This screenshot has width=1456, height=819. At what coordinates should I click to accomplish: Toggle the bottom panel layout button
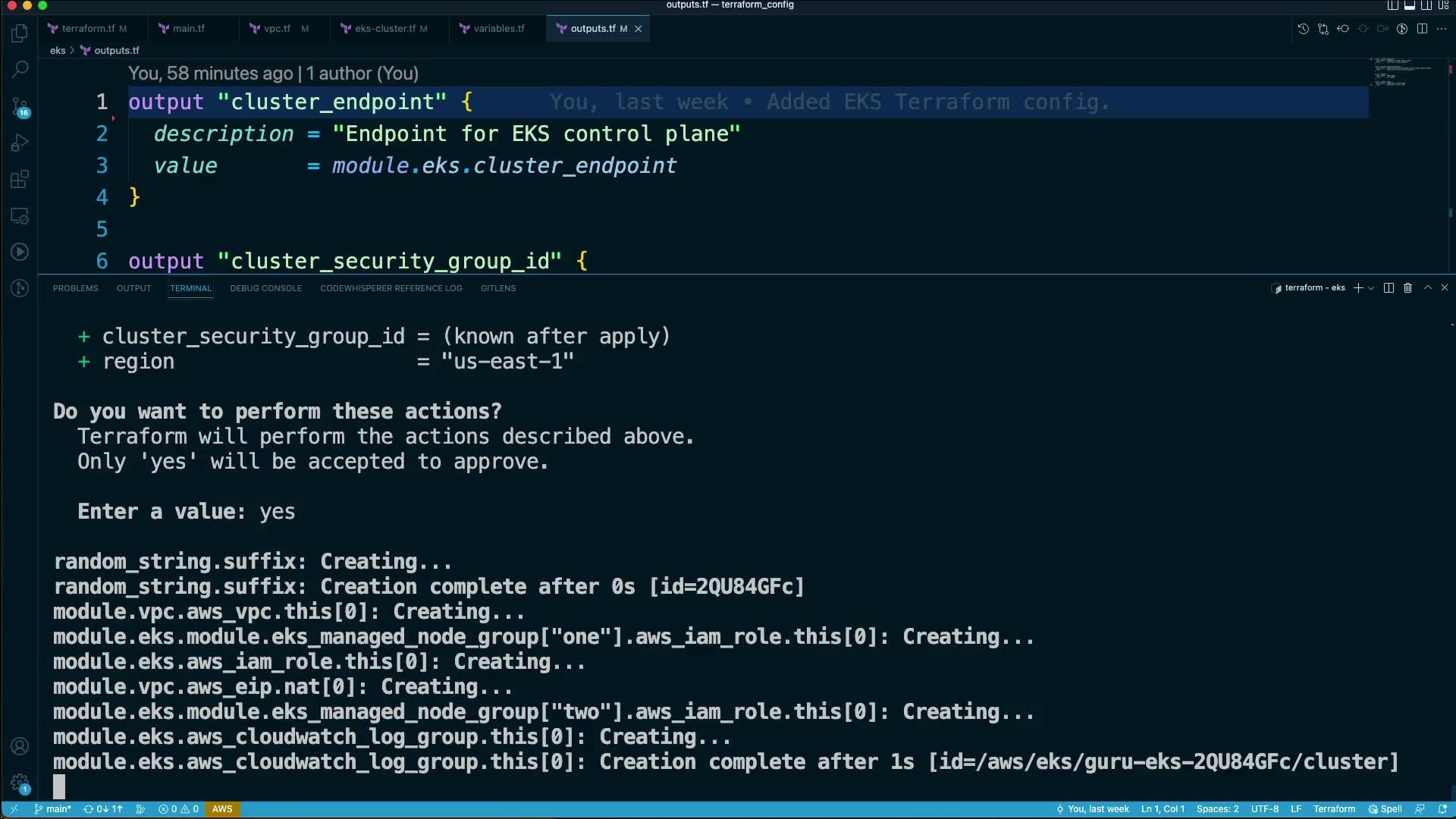click(x=1409, y=5)
